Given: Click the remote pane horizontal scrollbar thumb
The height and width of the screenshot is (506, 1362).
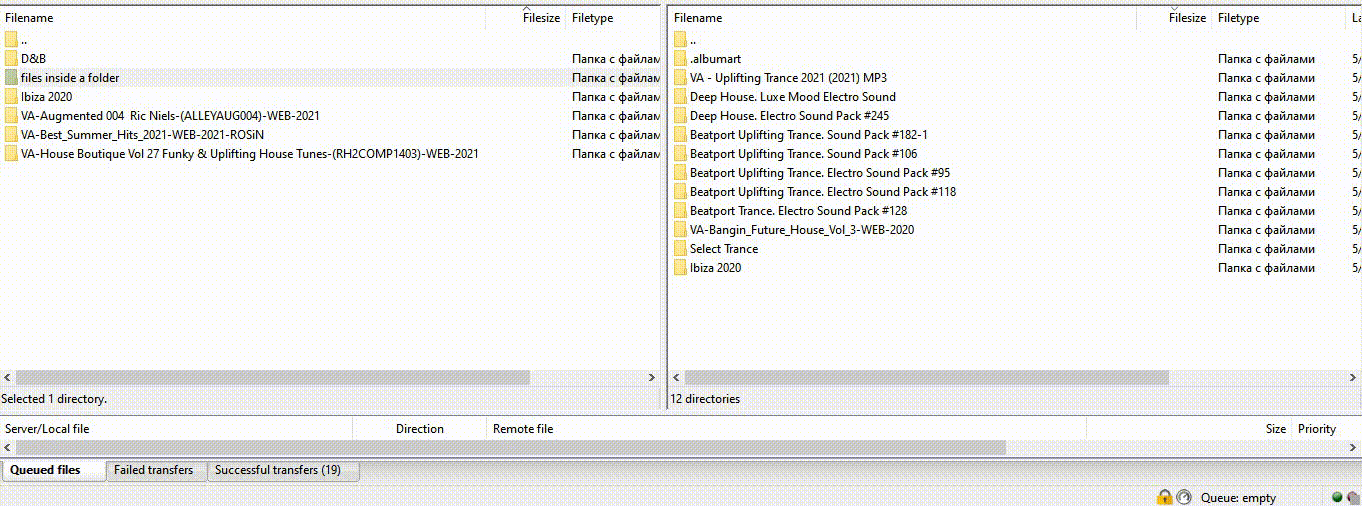Looking at the screenshot, I should click(927, 378).
